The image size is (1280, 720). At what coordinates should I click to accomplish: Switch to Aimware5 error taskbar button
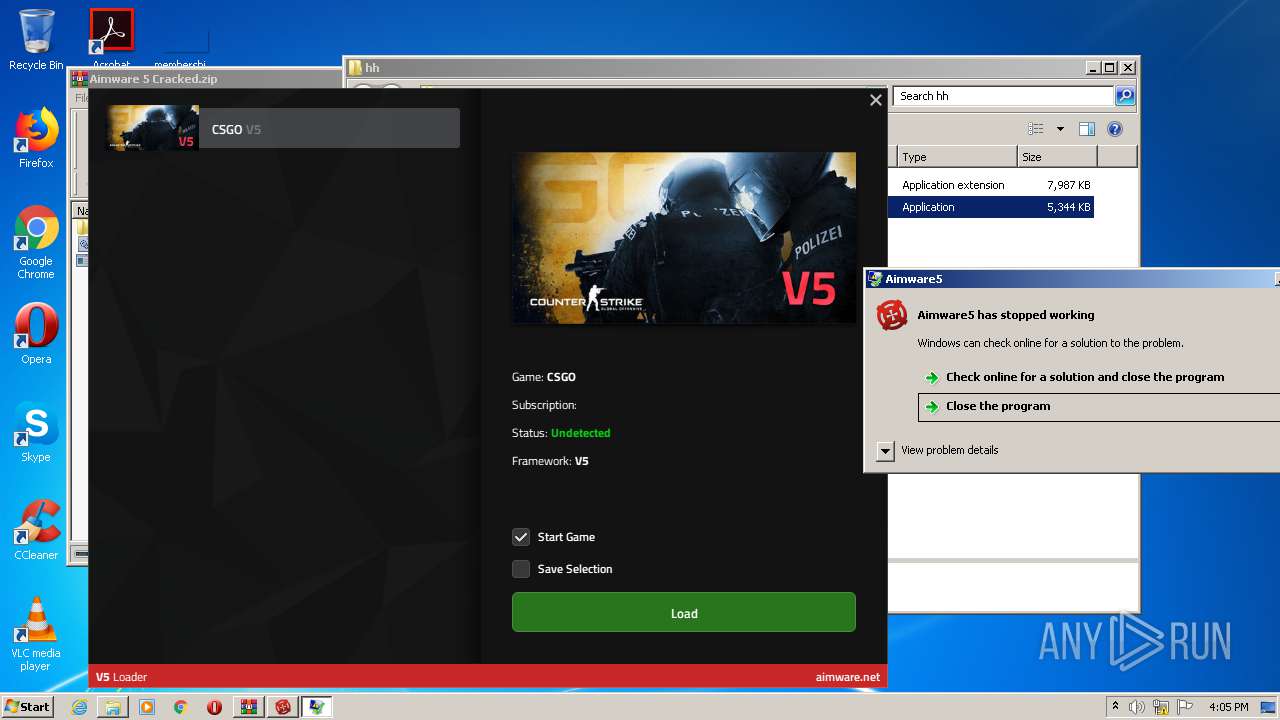tap(283, 707)
